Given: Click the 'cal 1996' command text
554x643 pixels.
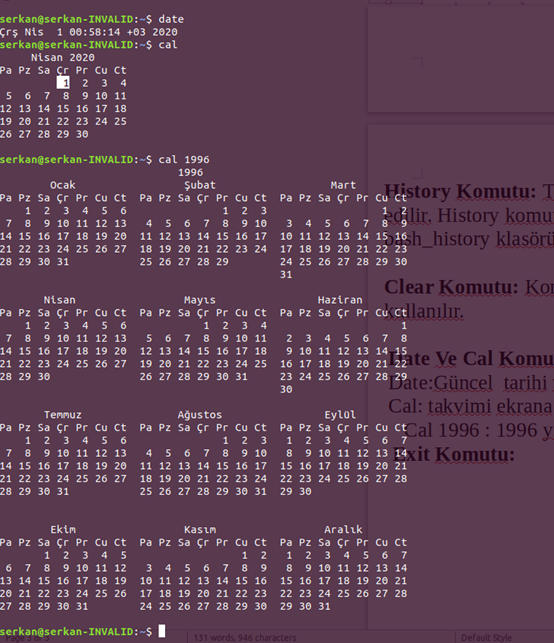Looking at the screenshot, I should [x=184, y=160].
